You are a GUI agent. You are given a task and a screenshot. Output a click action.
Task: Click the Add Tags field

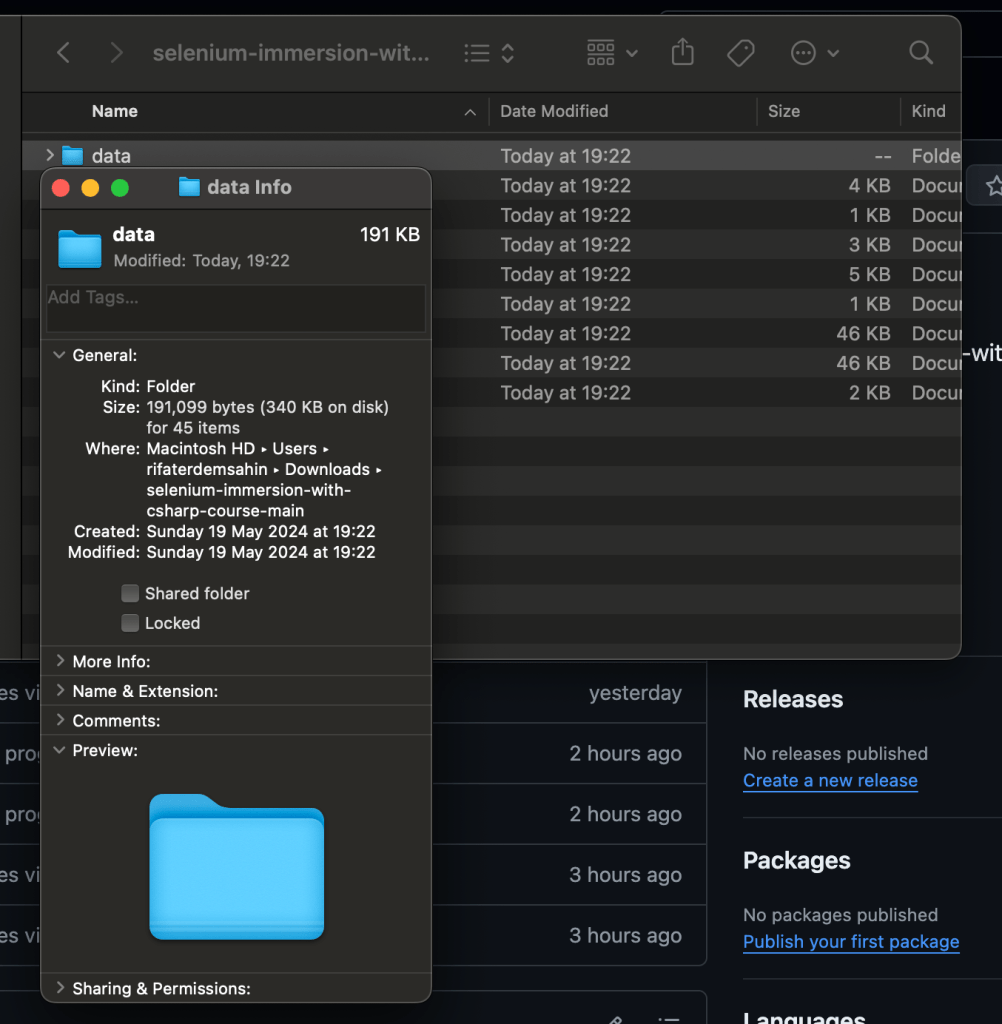tap(236, 308)
